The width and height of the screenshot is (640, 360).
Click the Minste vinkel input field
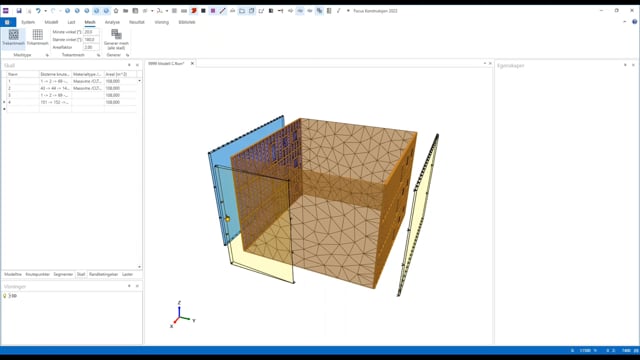(x=91, y=32)
